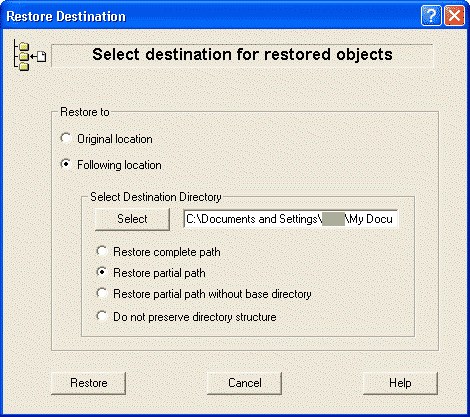
Task: Close the Restore Destination dialog
Action: tap(454, 15)
